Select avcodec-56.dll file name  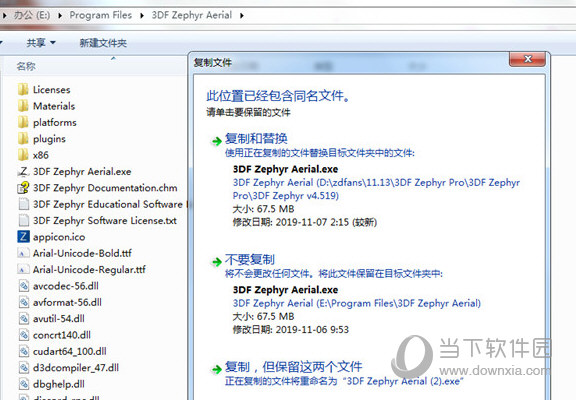coord(66,286)
